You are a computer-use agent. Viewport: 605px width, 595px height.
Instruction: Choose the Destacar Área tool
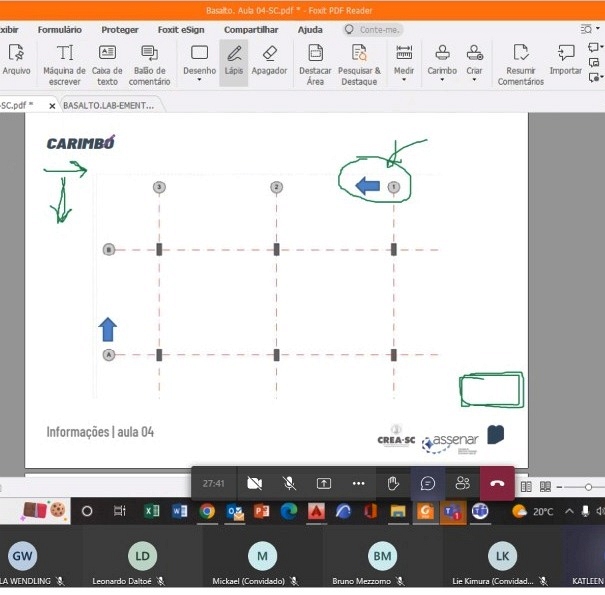[315, 64]
